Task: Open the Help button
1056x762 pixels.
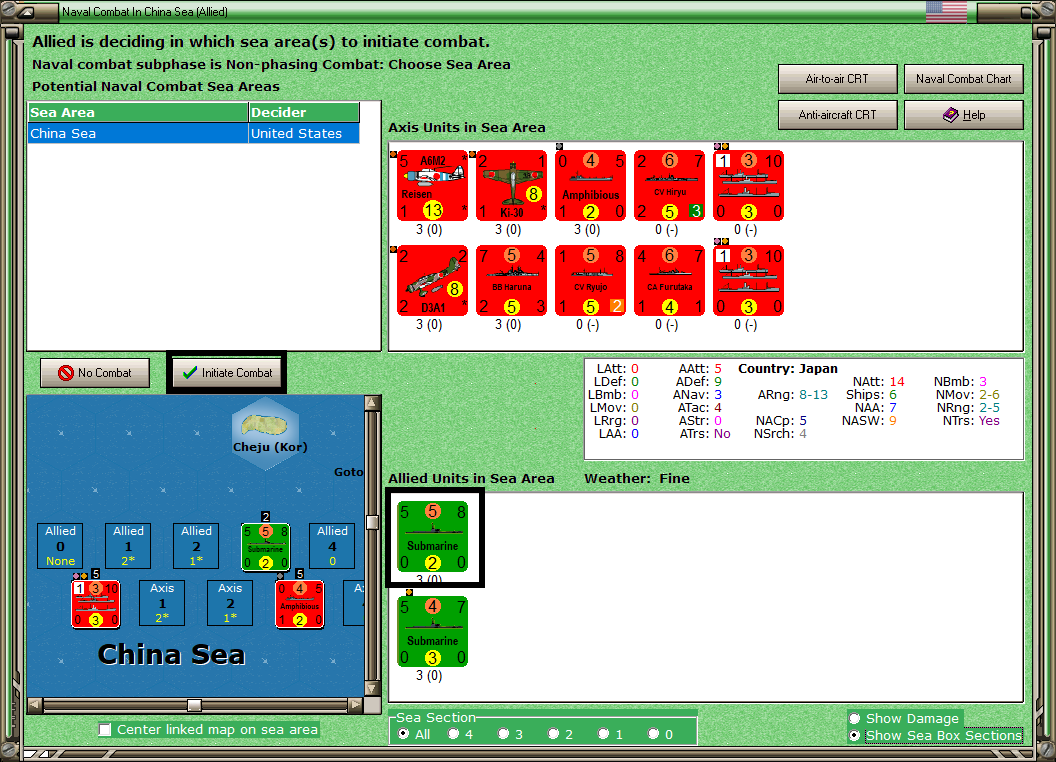Action: tap(963, 115)
